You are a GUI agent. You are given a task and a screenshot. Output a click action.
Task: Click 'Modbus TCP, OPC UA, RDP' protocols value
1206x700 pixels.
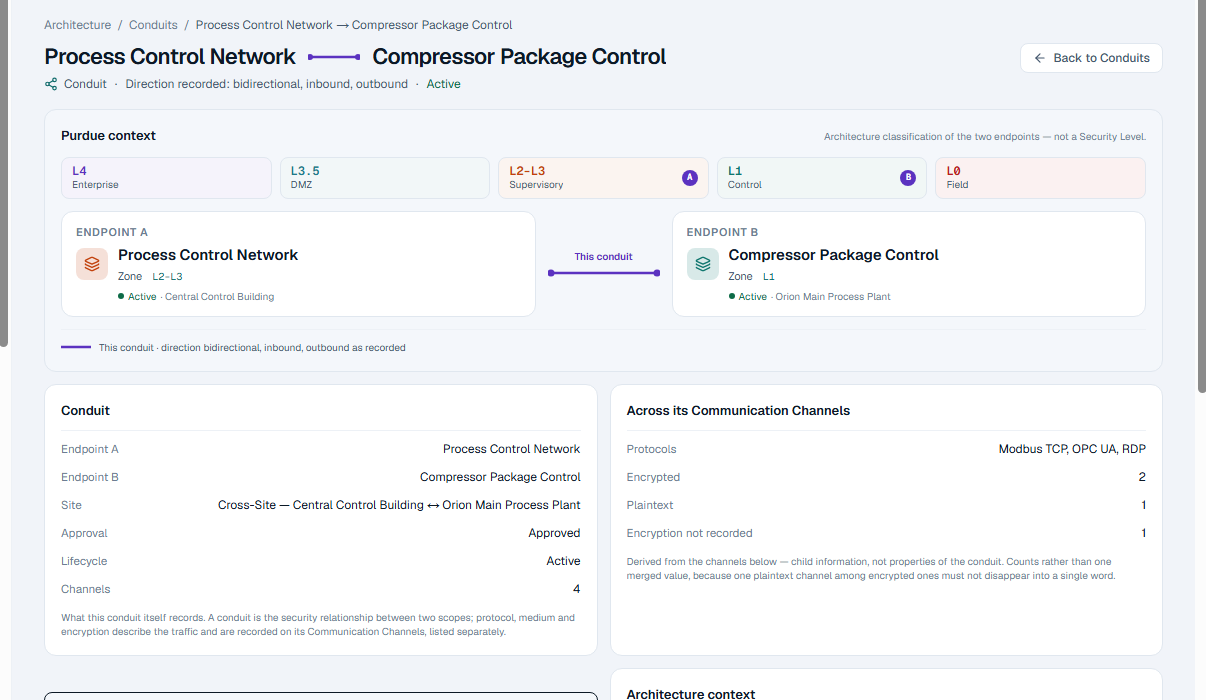(1072, 449)
